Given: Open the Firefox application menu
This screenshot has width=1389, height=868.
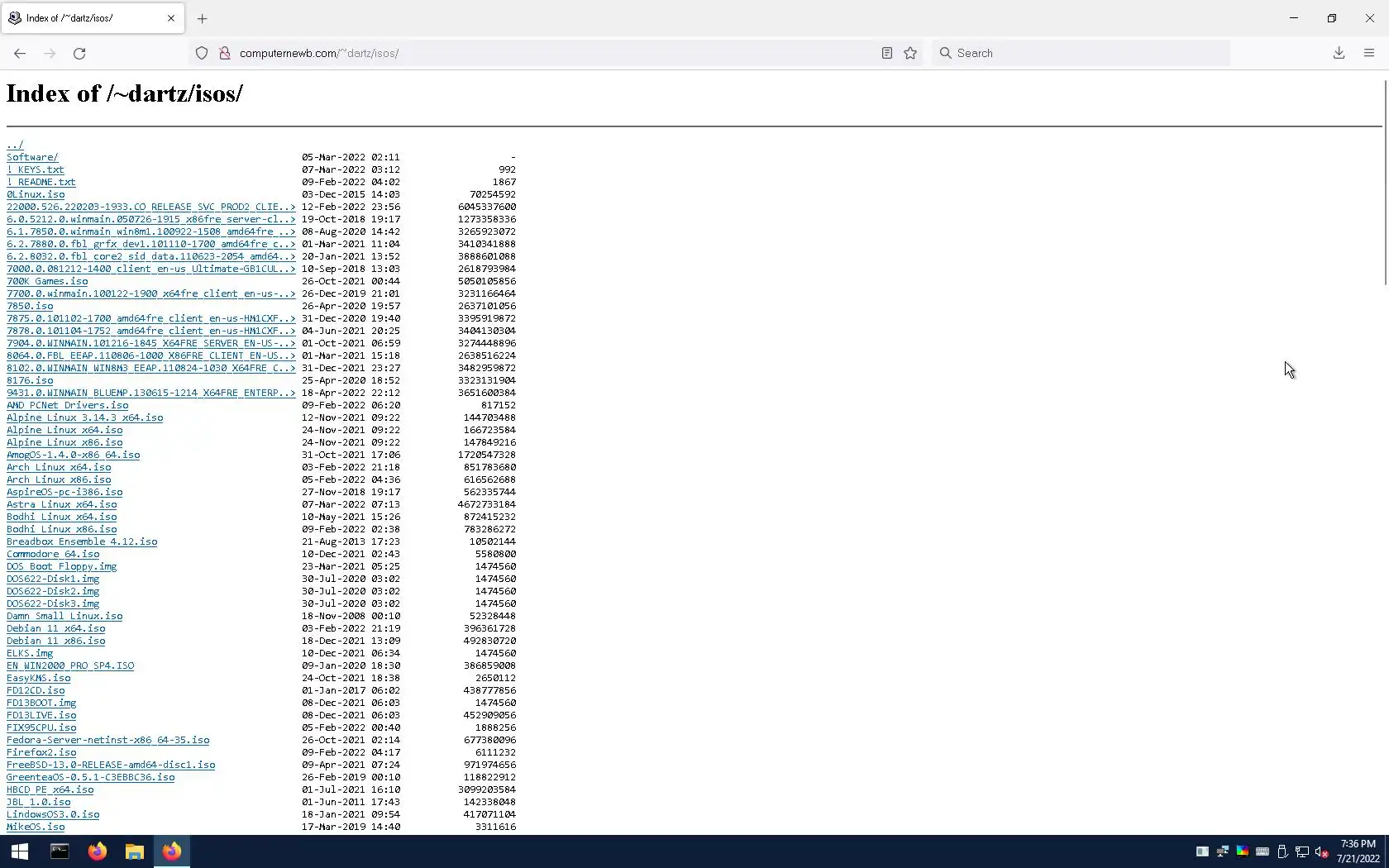Looking at the screenshot, I should coord(1369,53).
